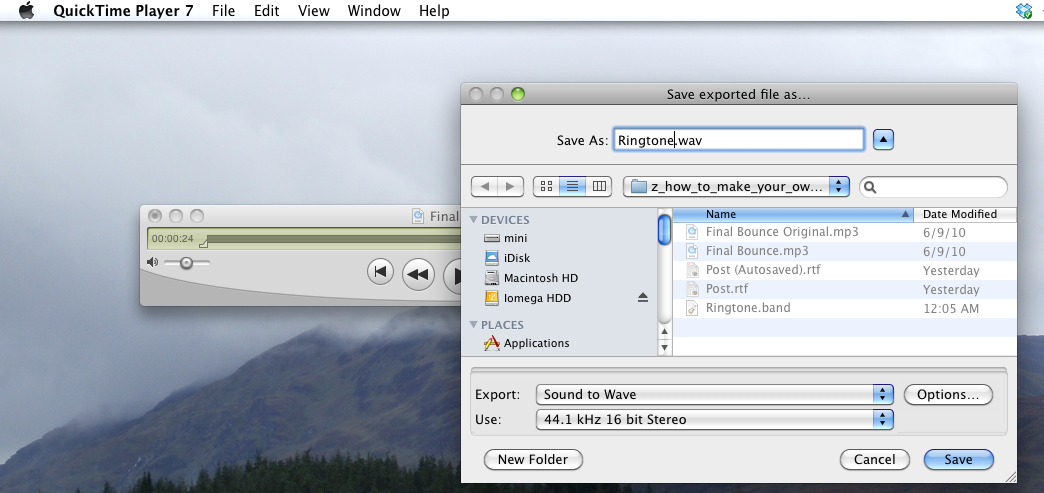Screen dimensions: 1044x493
Task: Eject the Iomega HDD drive
Action: [x=643, y=298]
